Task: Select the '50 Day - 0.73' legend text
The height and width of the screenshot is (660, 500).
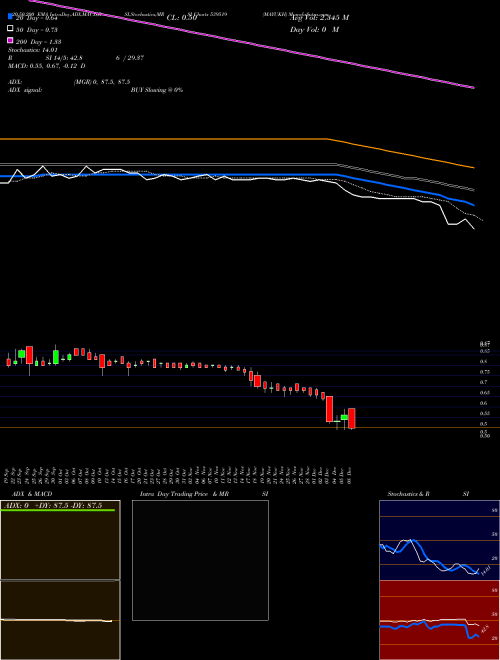Action: click(x=37, y=30)
